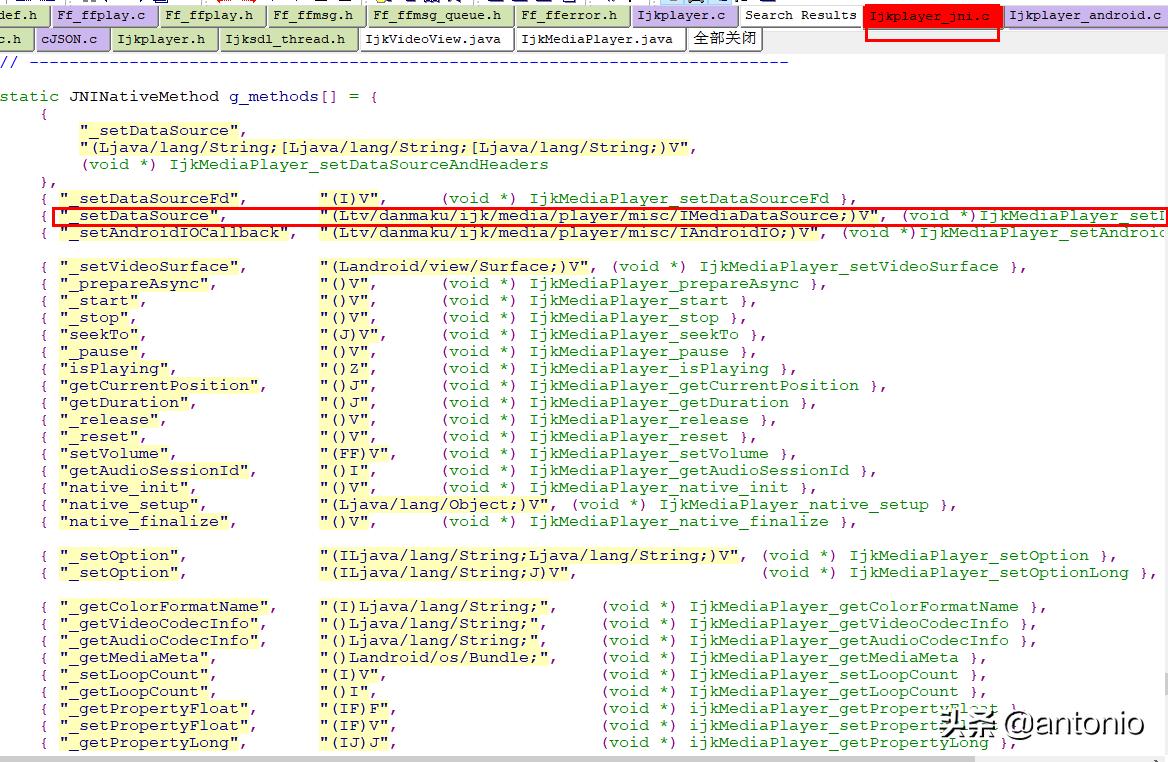
Task: Click IjkMediaPlayer_getColorFormatName function name
Action: point(854,607)
